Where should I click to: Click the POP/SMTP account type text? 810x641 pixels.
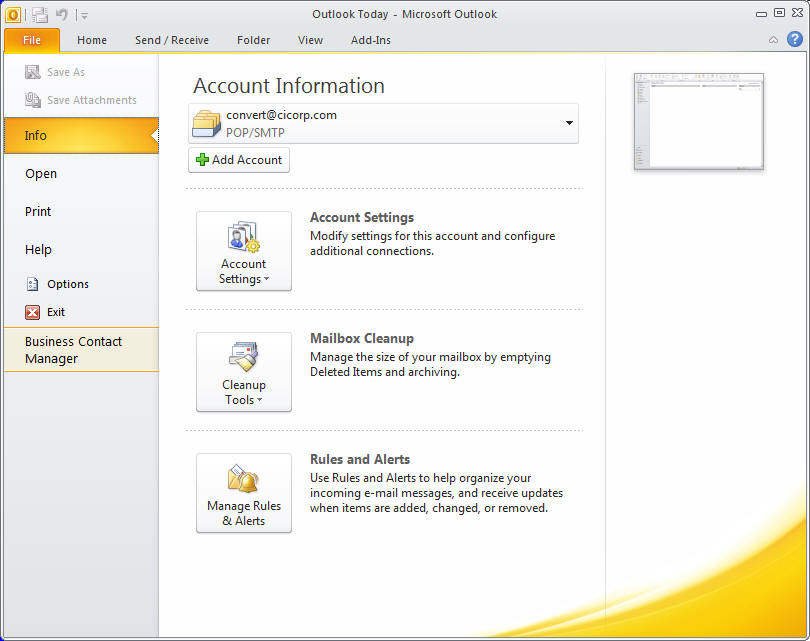tap(255, 133)
